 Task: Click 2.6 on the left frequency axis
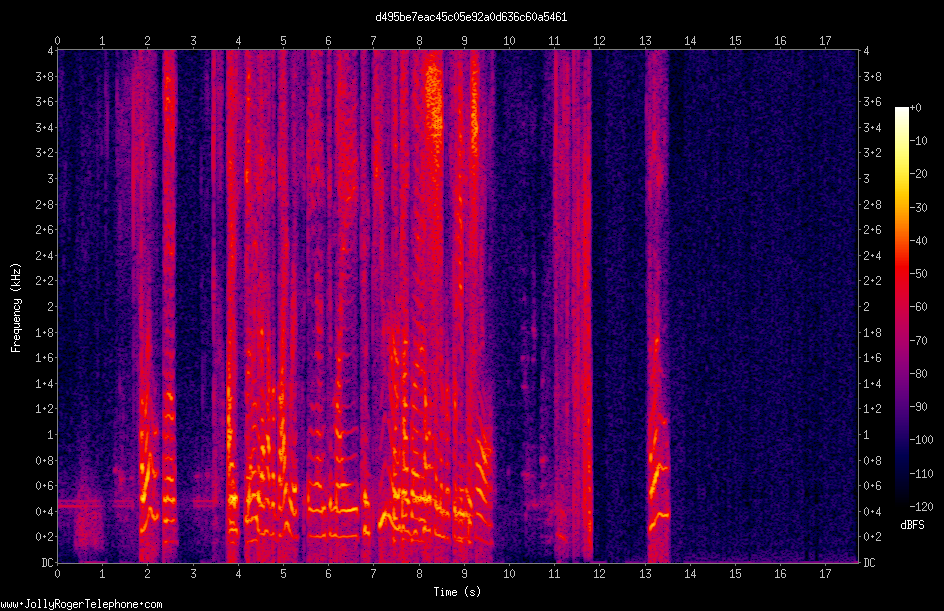tap(44, 230)
